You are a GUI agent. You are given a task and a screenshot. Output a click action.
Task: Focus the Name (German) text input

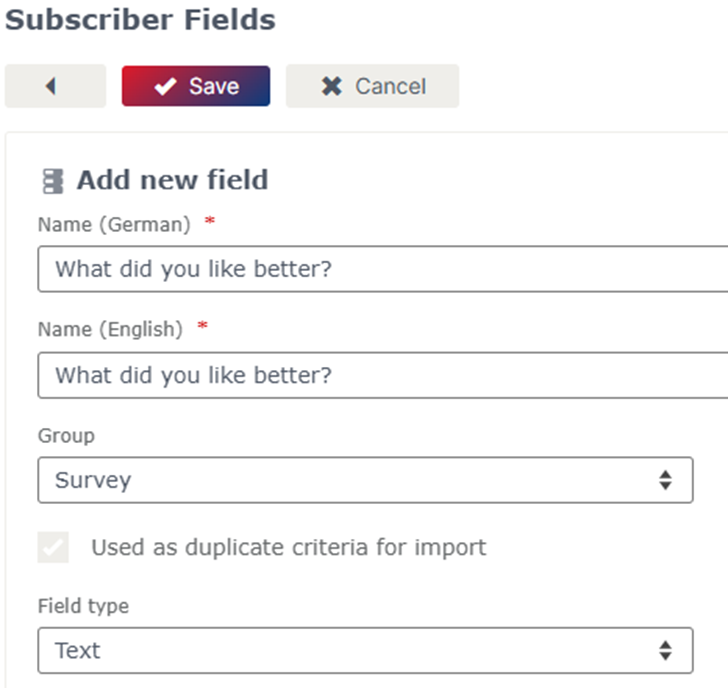(383, 269)
